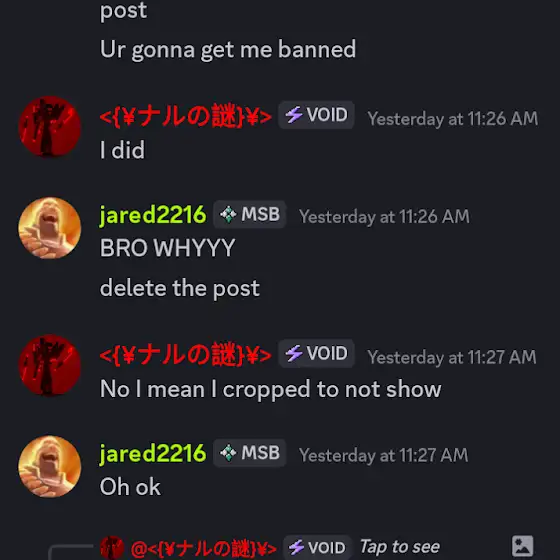Tap jared2216's avatar beside "Oh ok"
Viewport: 560px width, 560px height.
[x=50, y=466]
